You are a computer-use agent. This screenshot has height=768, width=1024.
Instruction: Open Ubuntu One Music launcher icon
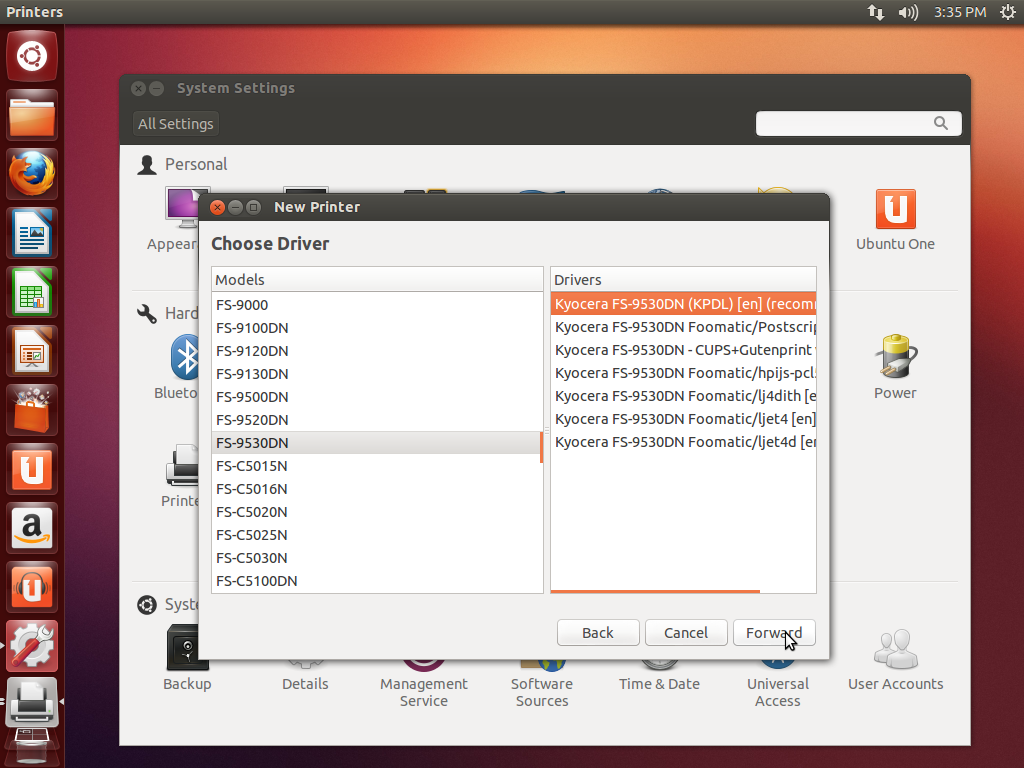click(x=32, y=587)
